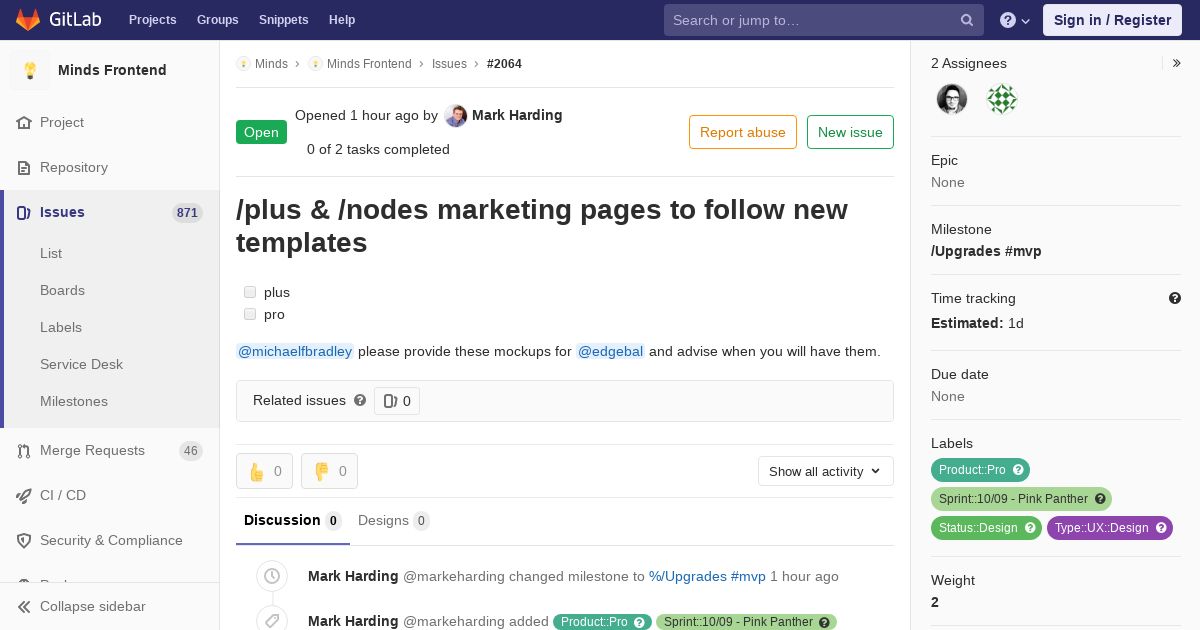Open Milestones in sidebar
The width and height of the screenshot is (1200, 630).
point(74,401)
